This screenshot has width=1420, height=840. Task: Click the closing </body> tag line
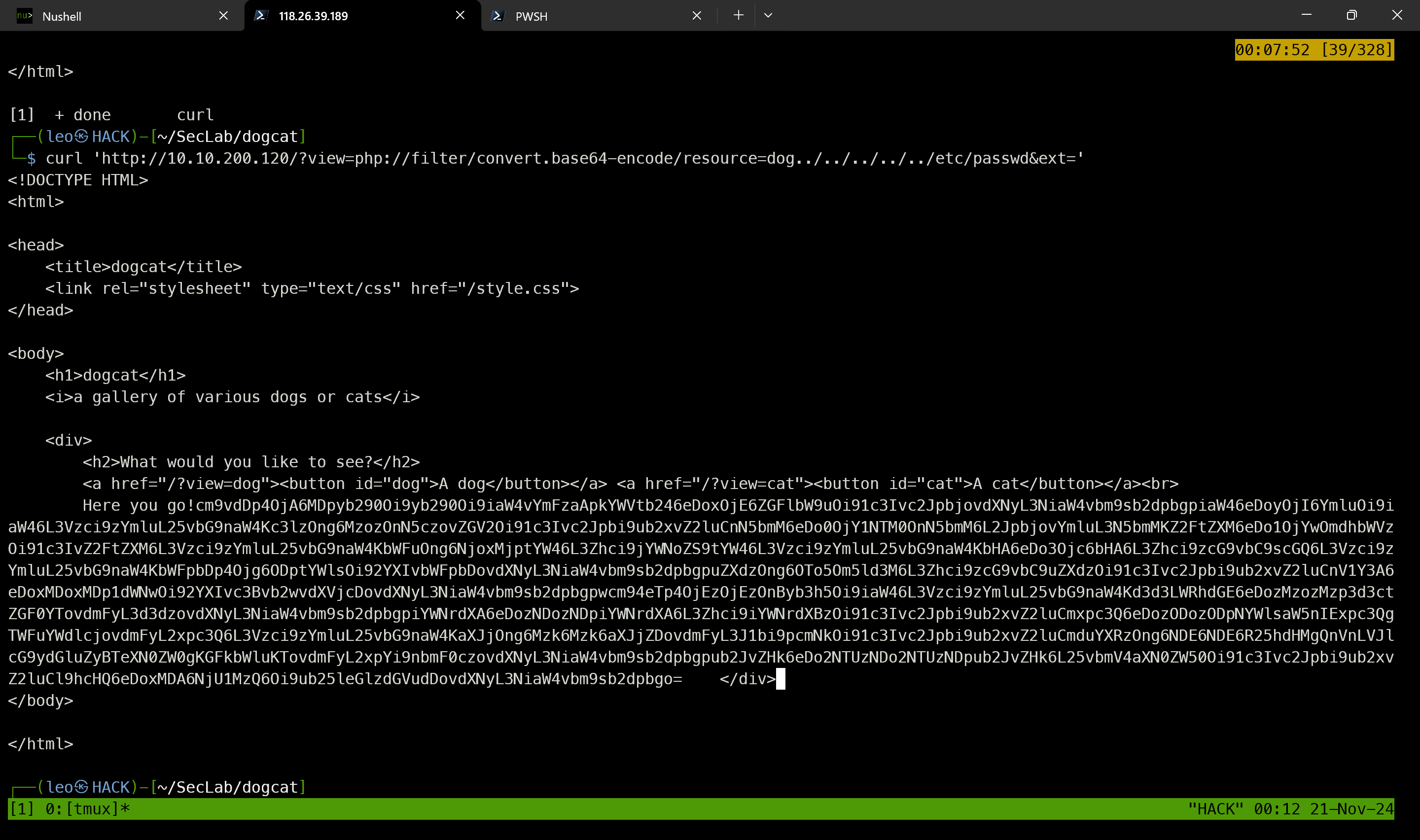[x=41, y=701]
